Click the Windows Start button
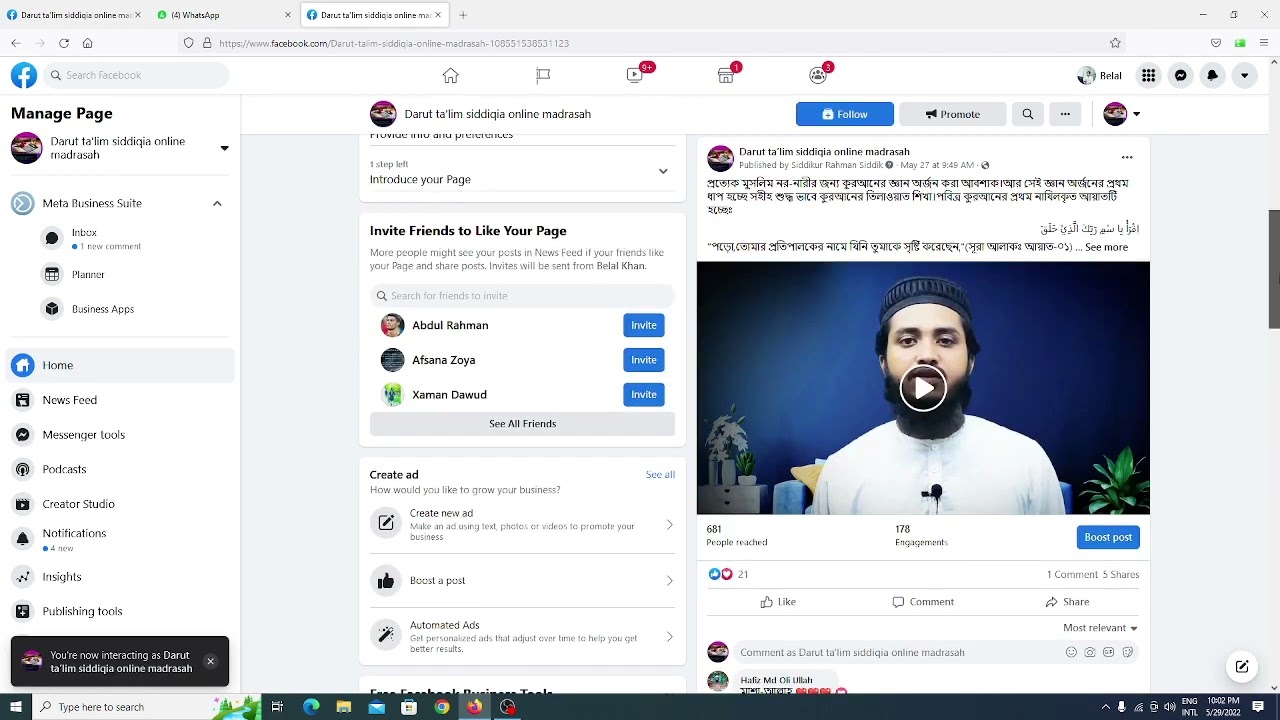1280x720 pixels. point(16,707)
